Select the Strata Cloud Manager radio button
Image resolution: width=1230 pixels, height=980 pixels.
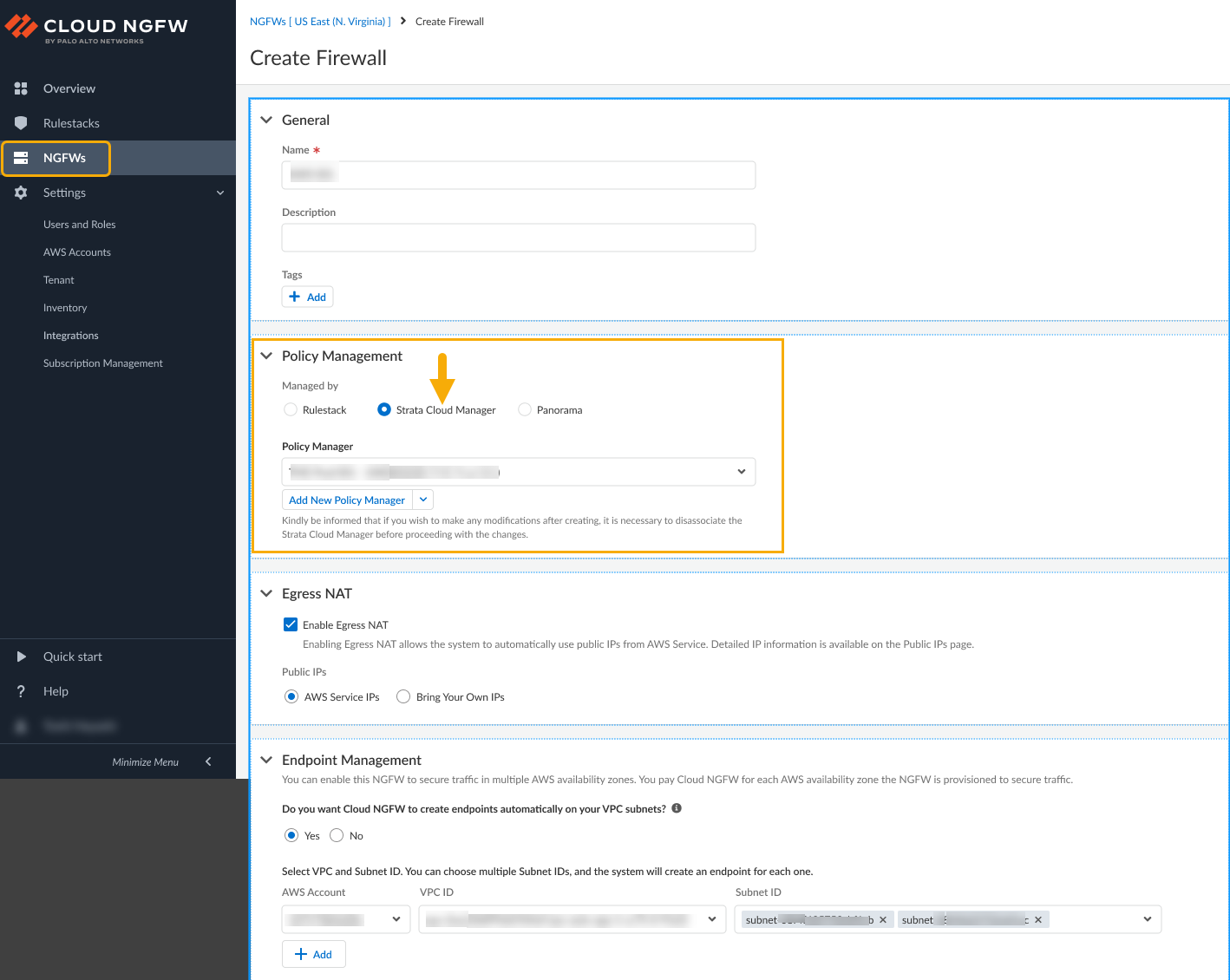[384, 409]
